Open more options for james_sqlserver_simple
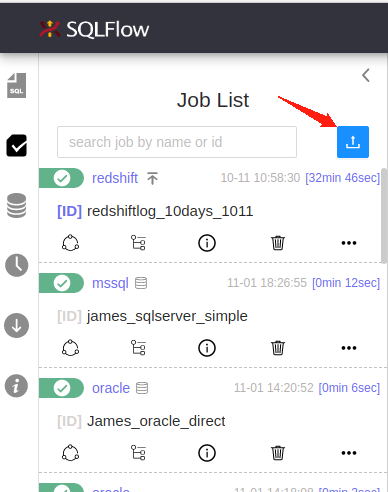 click(349, 348)
